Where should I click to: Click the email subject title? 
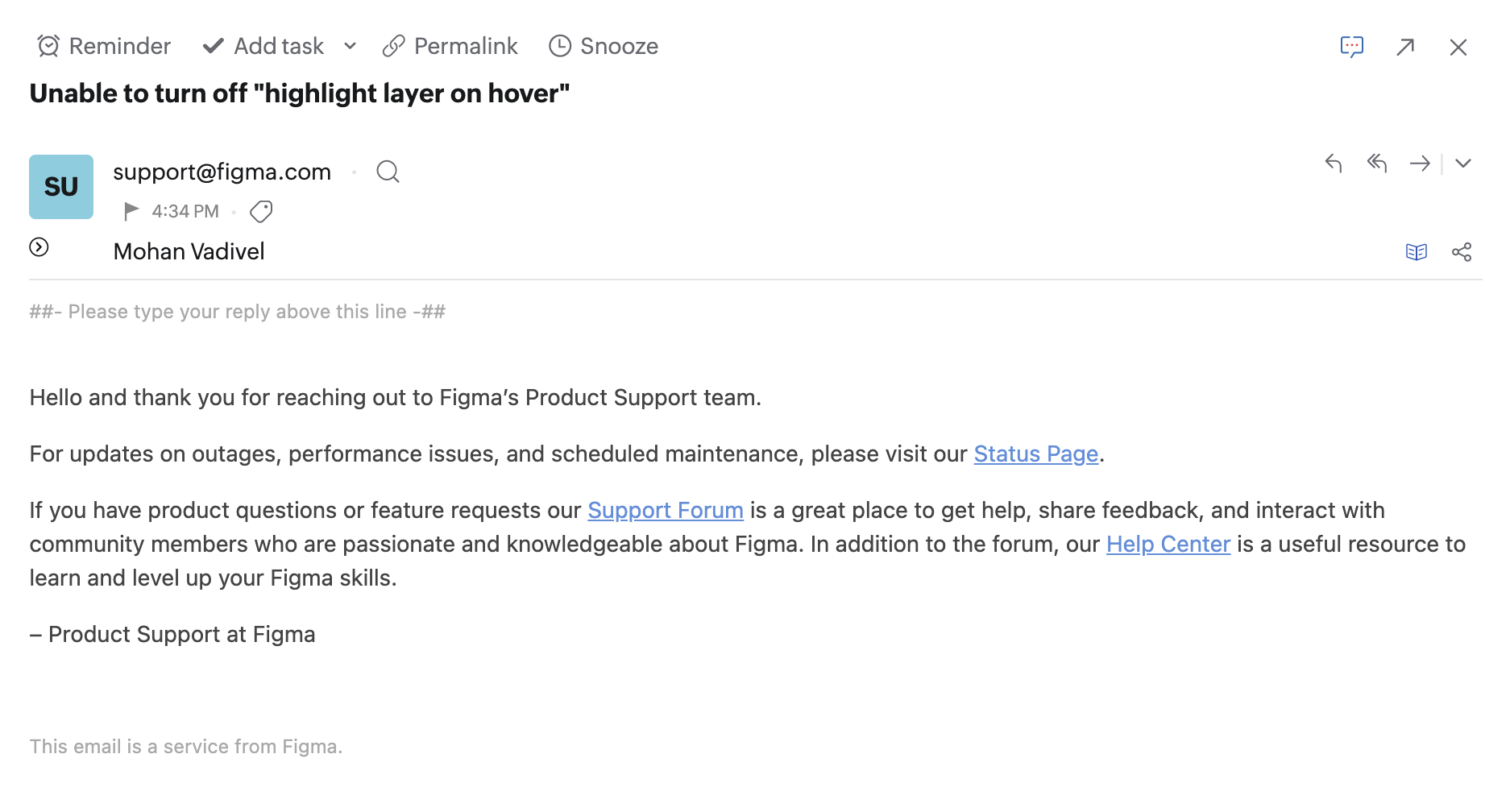pyautogui.click(x=300, y=93)
